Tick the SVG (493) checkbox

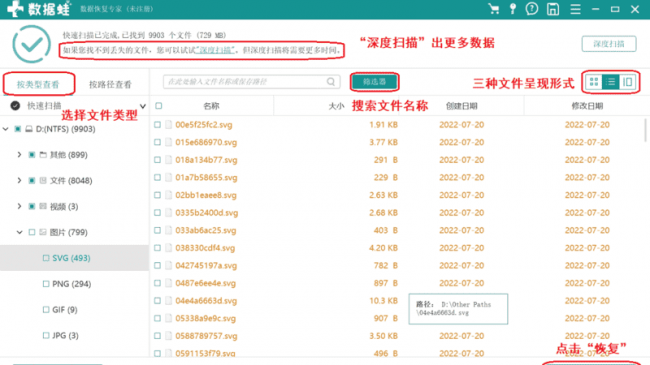46,258
